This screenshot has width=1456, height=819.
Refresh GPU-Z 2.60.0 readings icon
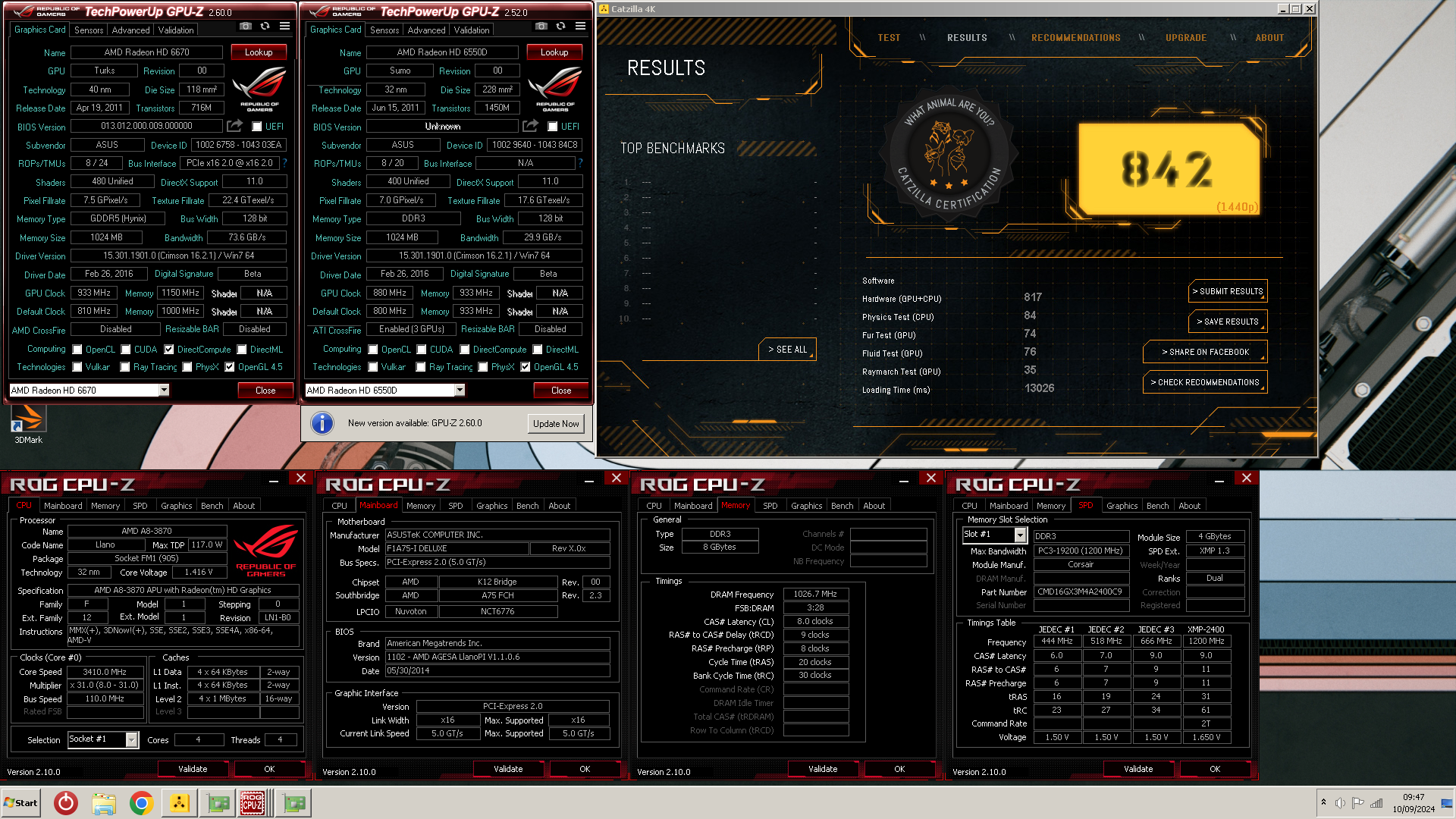[x=265, y=27]
